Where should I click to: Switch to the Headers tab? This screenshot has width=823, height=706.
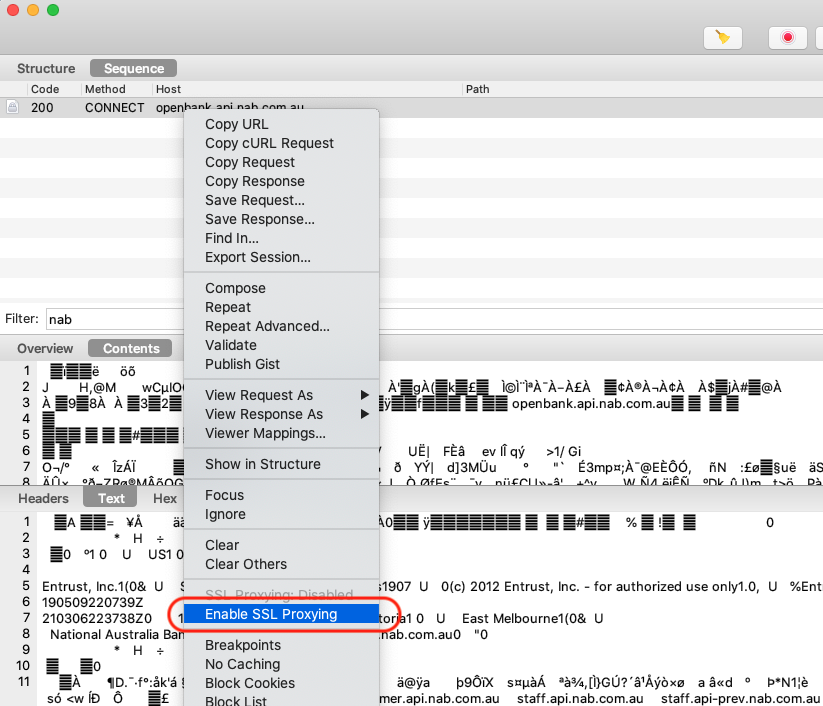click(x=44, y=498)
